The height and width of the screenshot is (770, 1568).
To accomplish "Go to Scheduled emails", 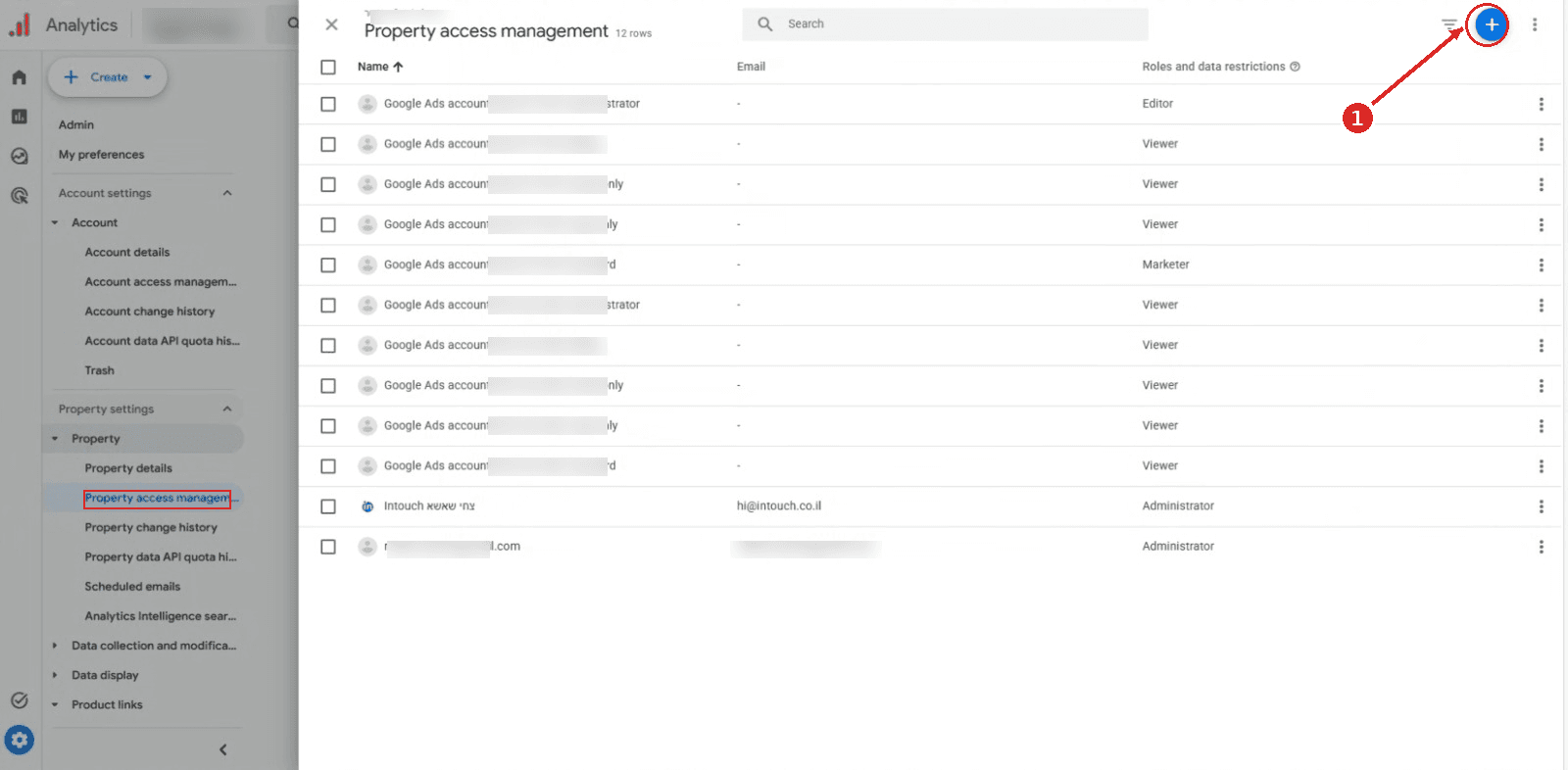I will [x=132, y=587].
